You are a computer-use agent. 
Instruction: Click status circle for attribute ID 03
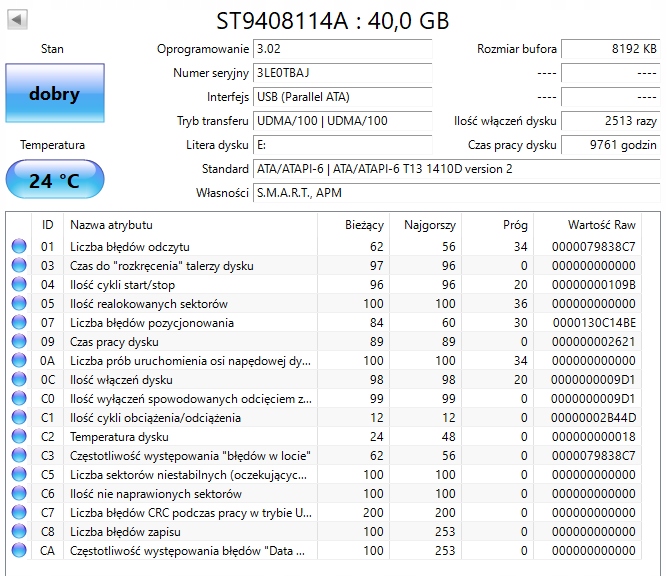[x=19, y=265]
